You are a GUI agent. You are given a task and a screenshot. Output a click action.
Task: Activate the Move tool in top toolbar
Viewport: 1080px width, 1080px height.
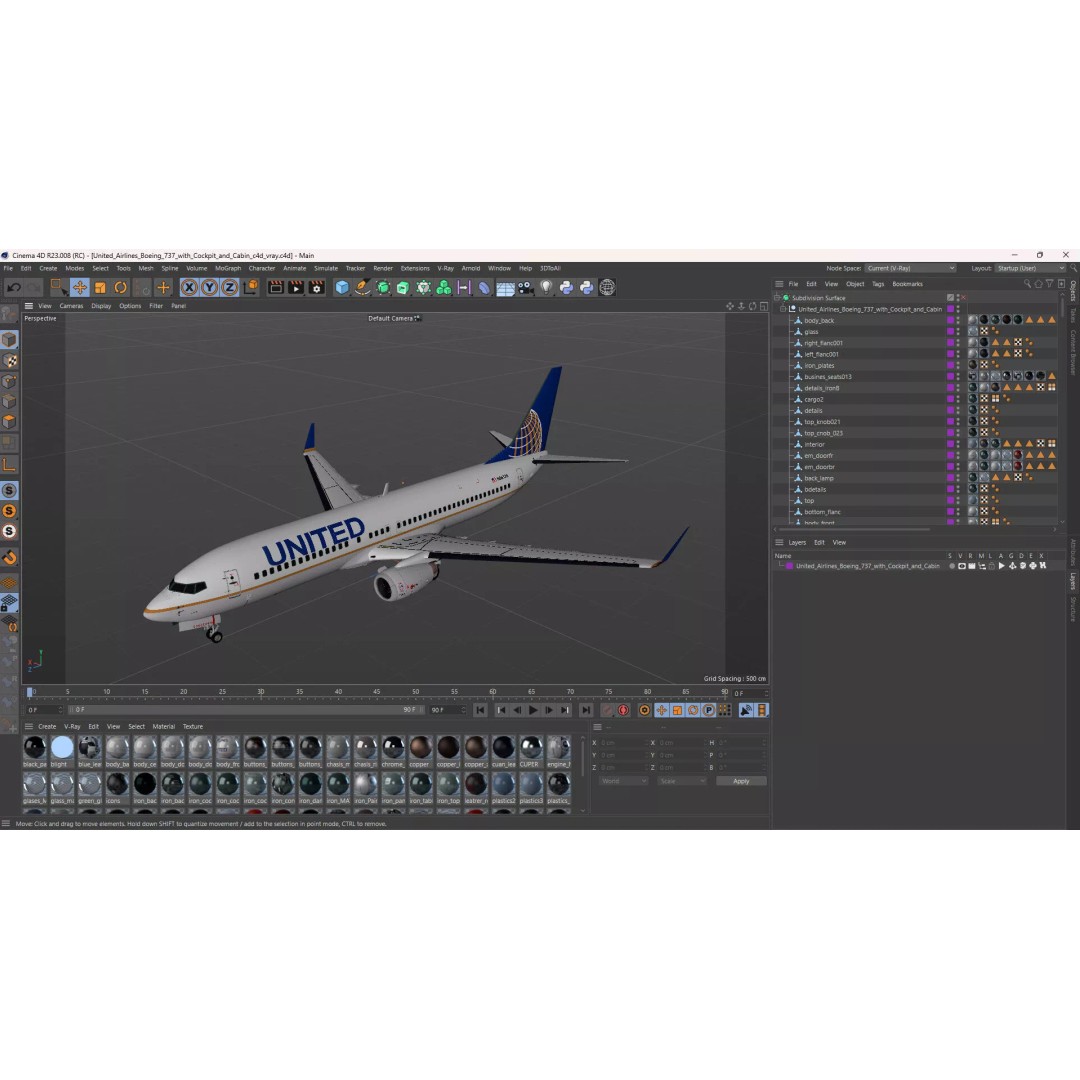(x=80, y=287)
